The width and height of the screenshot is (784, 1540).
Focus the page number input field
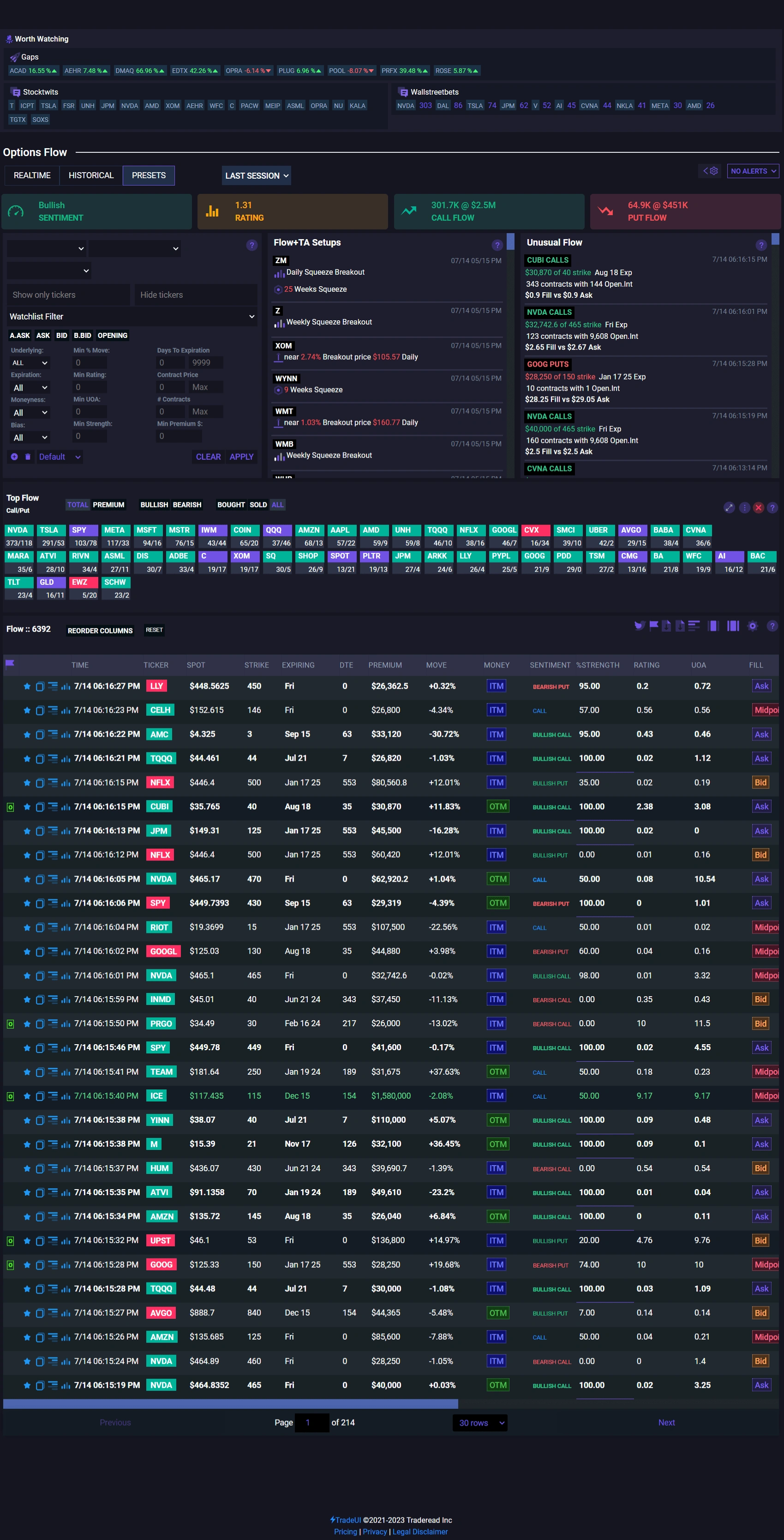coord(312,1423)
